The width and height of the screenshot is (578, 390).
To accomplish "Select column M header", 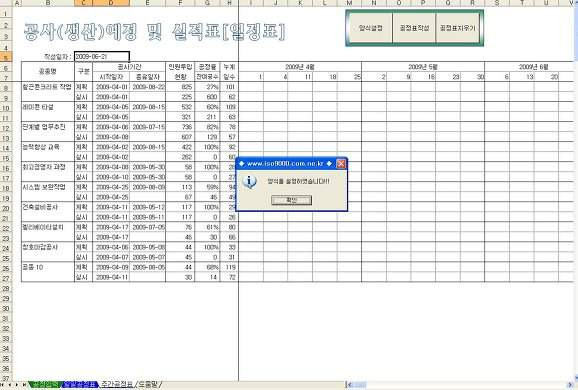I will coord(349,3).
